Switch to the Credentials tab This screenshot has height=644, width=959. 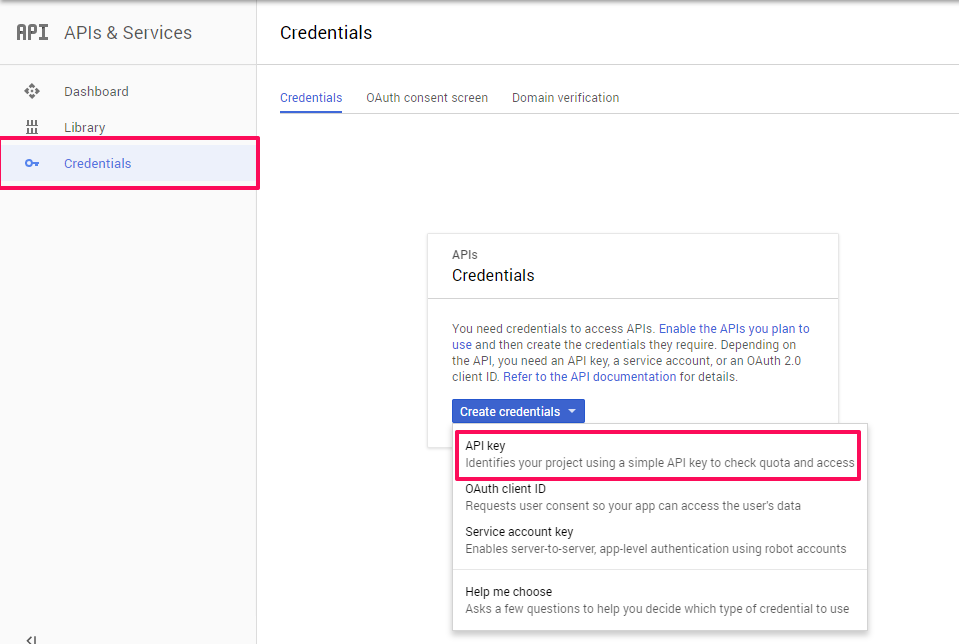[x=311, y=98]
